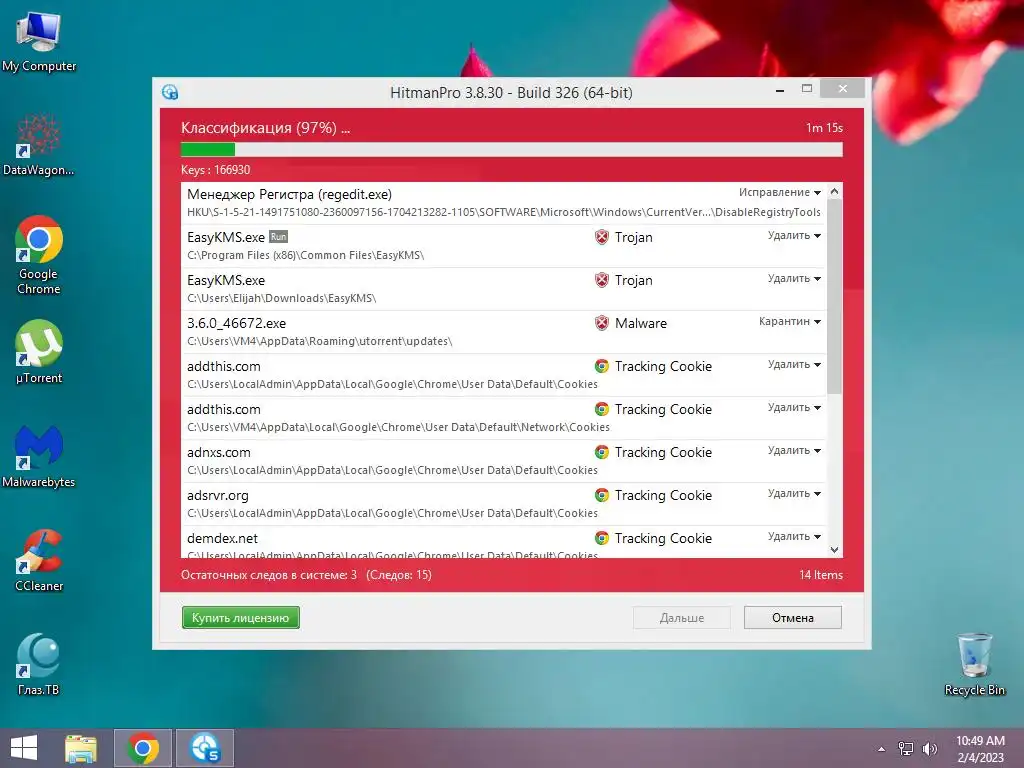1024x768 pixels.
Task: Select EasyKMS.exe in the Downloads folder
Action: 504,289
